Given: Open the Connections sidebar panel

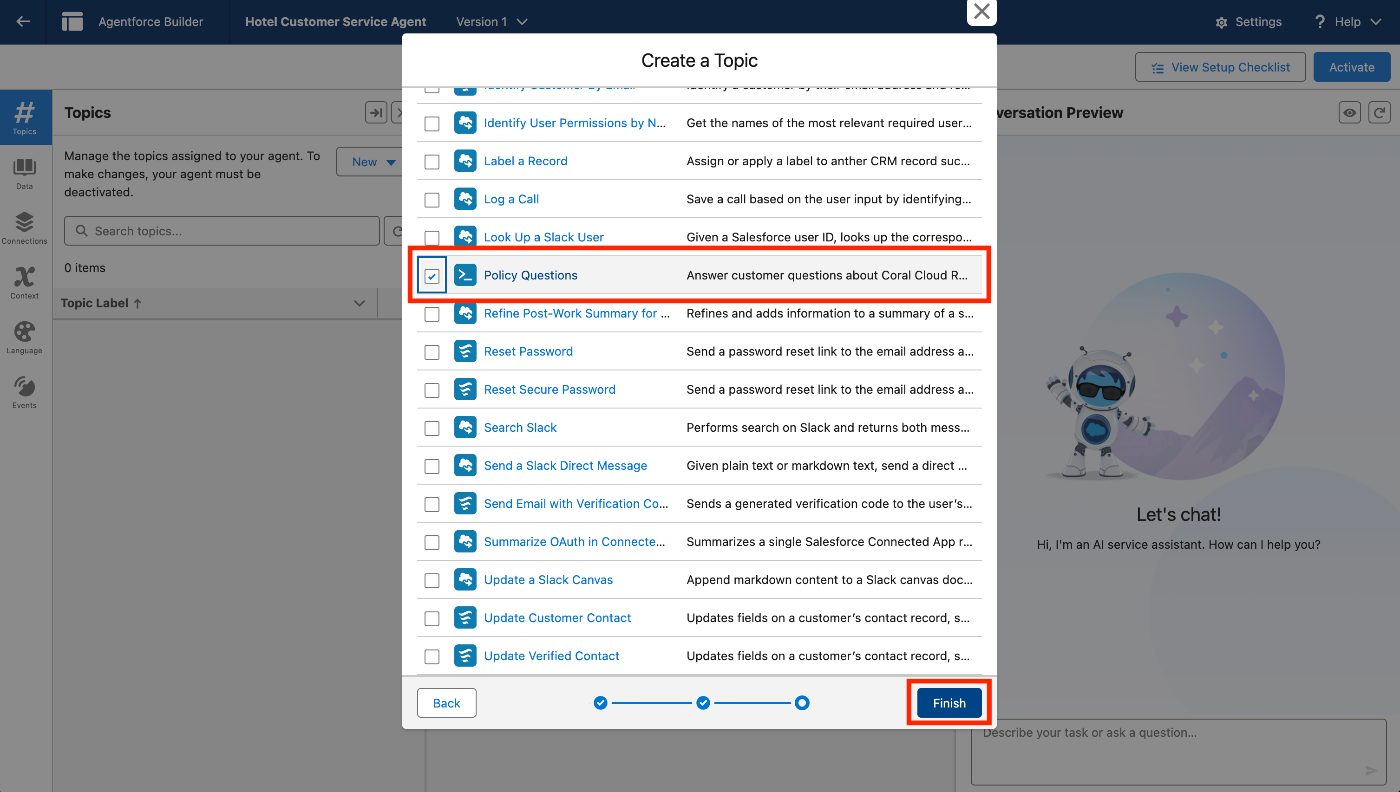Looking at the screenshot, I should (25, 228).
